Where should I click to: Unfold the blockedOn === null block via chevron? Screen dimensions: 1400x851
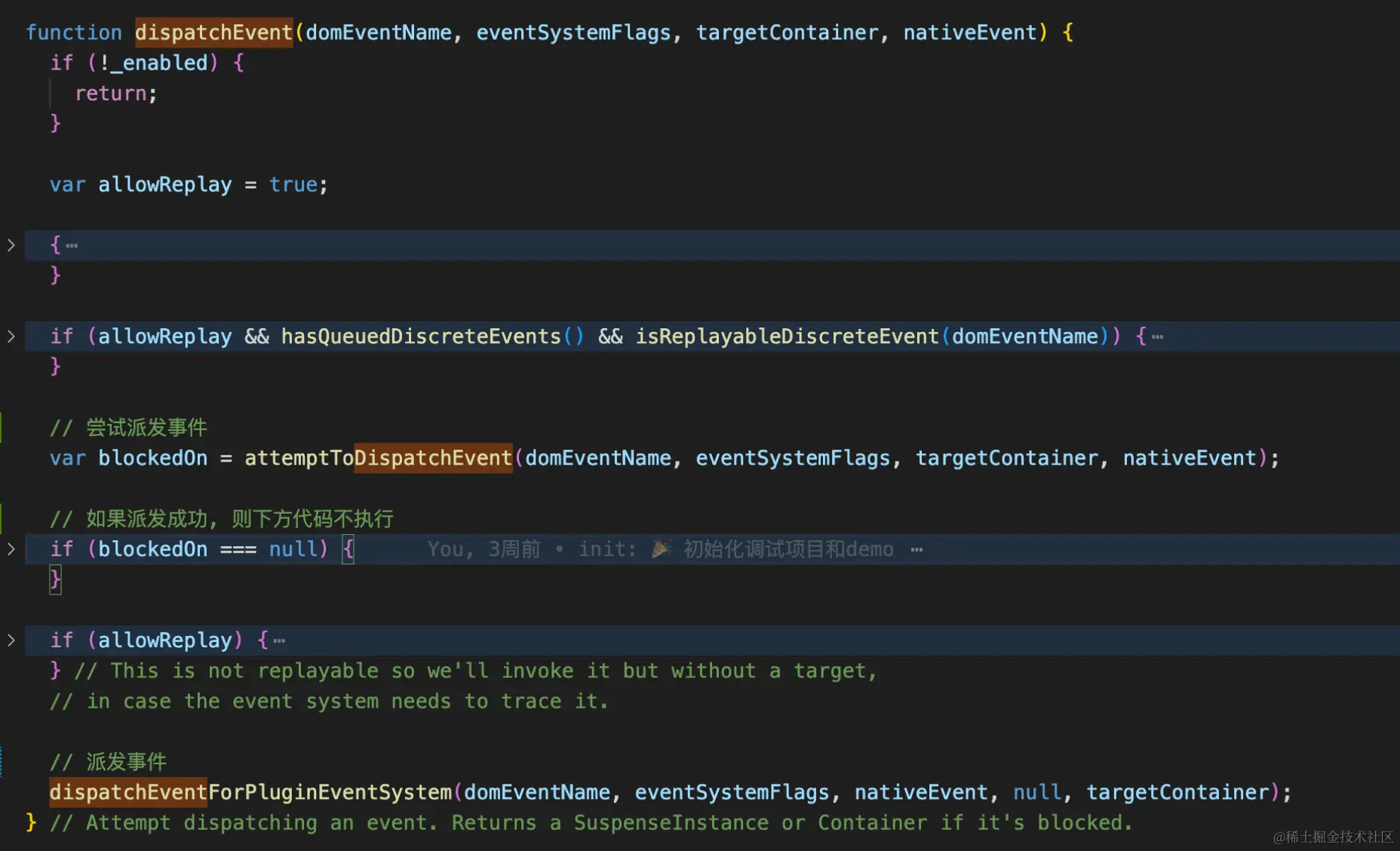click(11, 549)
